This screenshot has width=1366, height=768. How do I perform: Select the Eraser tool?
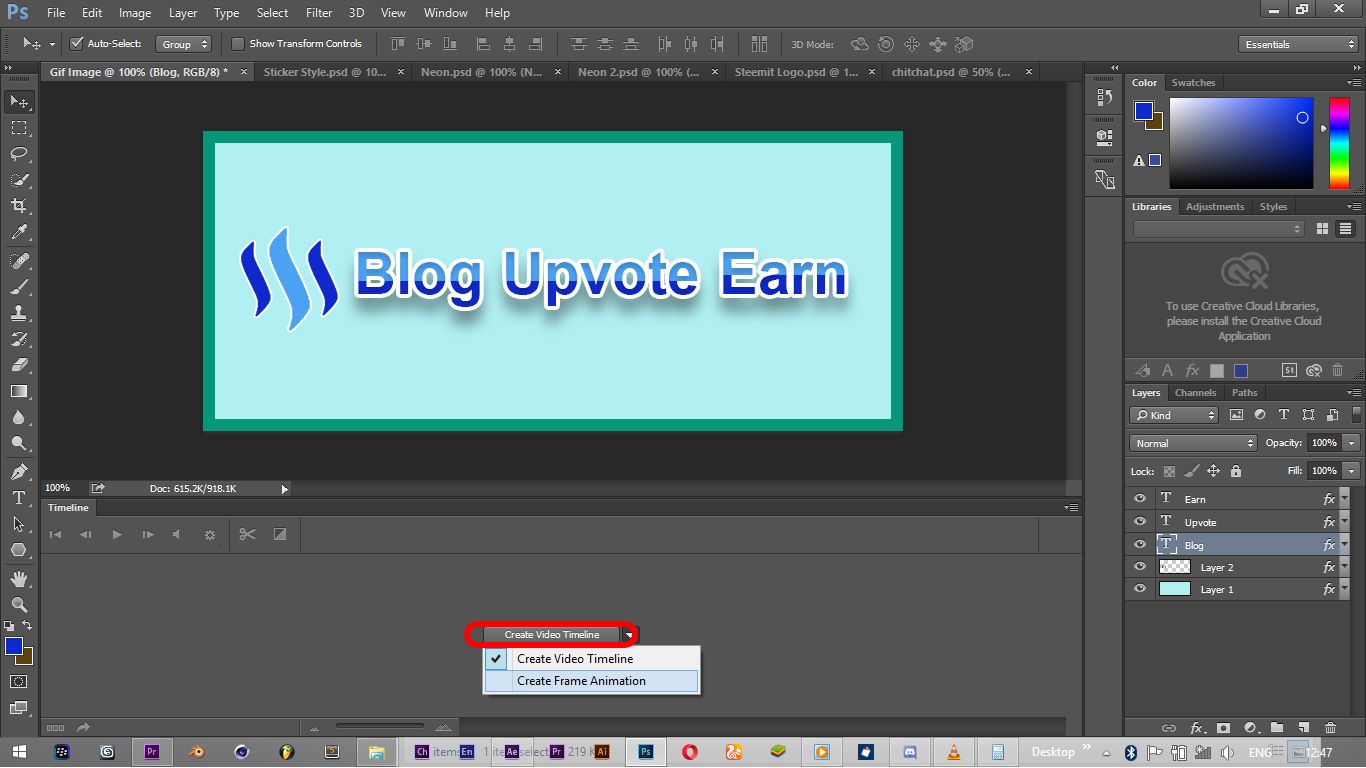click(19, 365)
